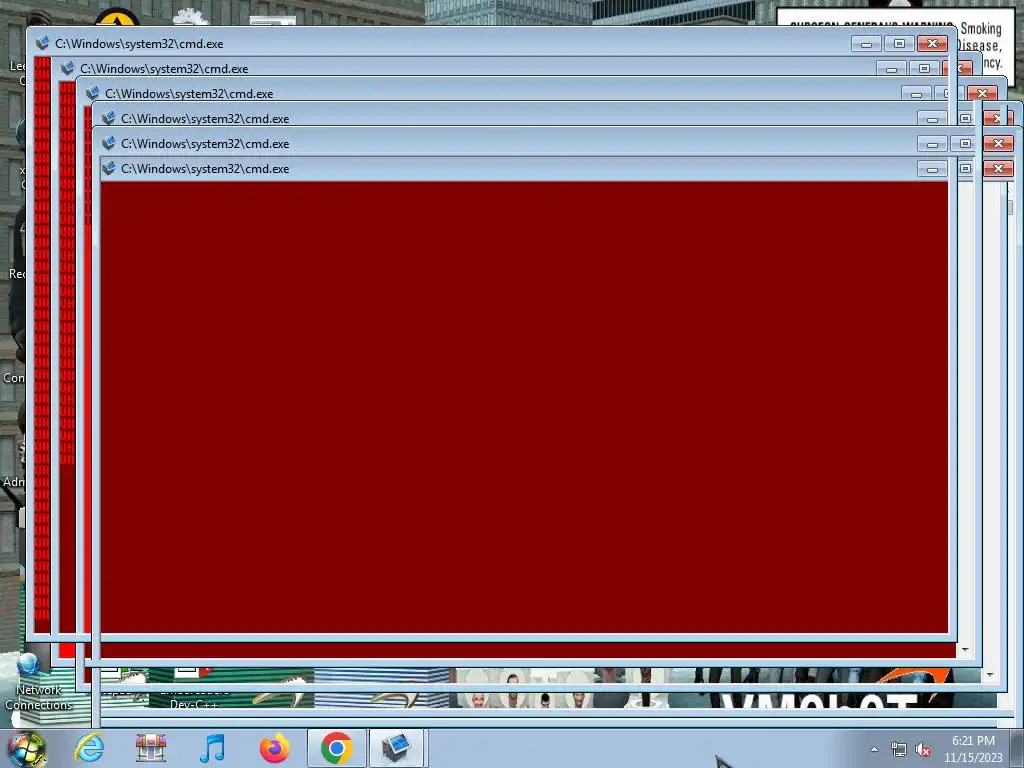The image size is (1024, 768).
Task: Open the Windows Start menu orb
Action: (26, 748)
